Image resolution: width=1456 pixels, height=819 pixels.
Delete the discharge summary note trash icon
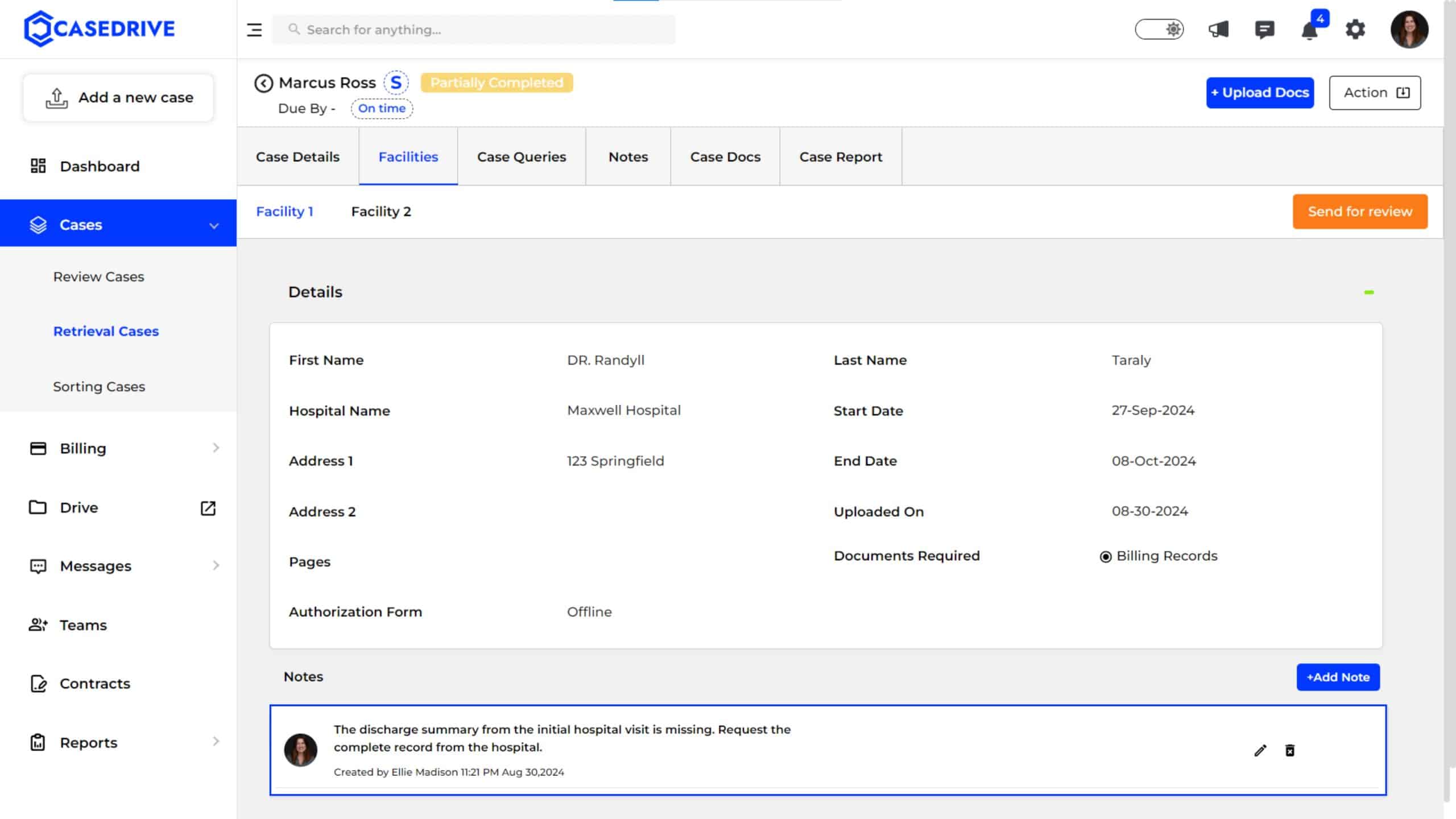[x=1290, y=751]
